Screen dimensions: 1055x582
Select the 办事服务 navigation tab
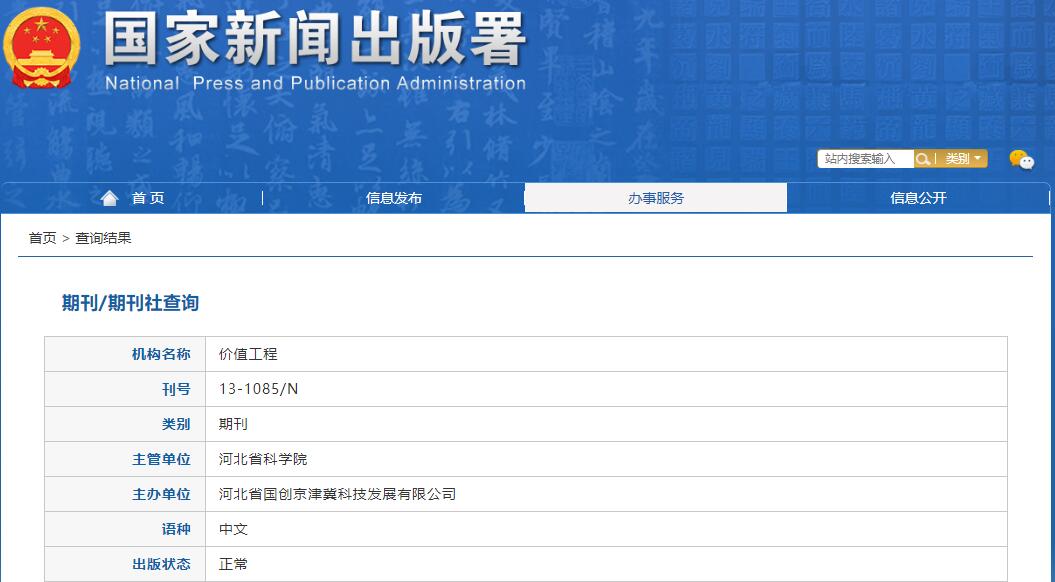click(x=656, y=198)
